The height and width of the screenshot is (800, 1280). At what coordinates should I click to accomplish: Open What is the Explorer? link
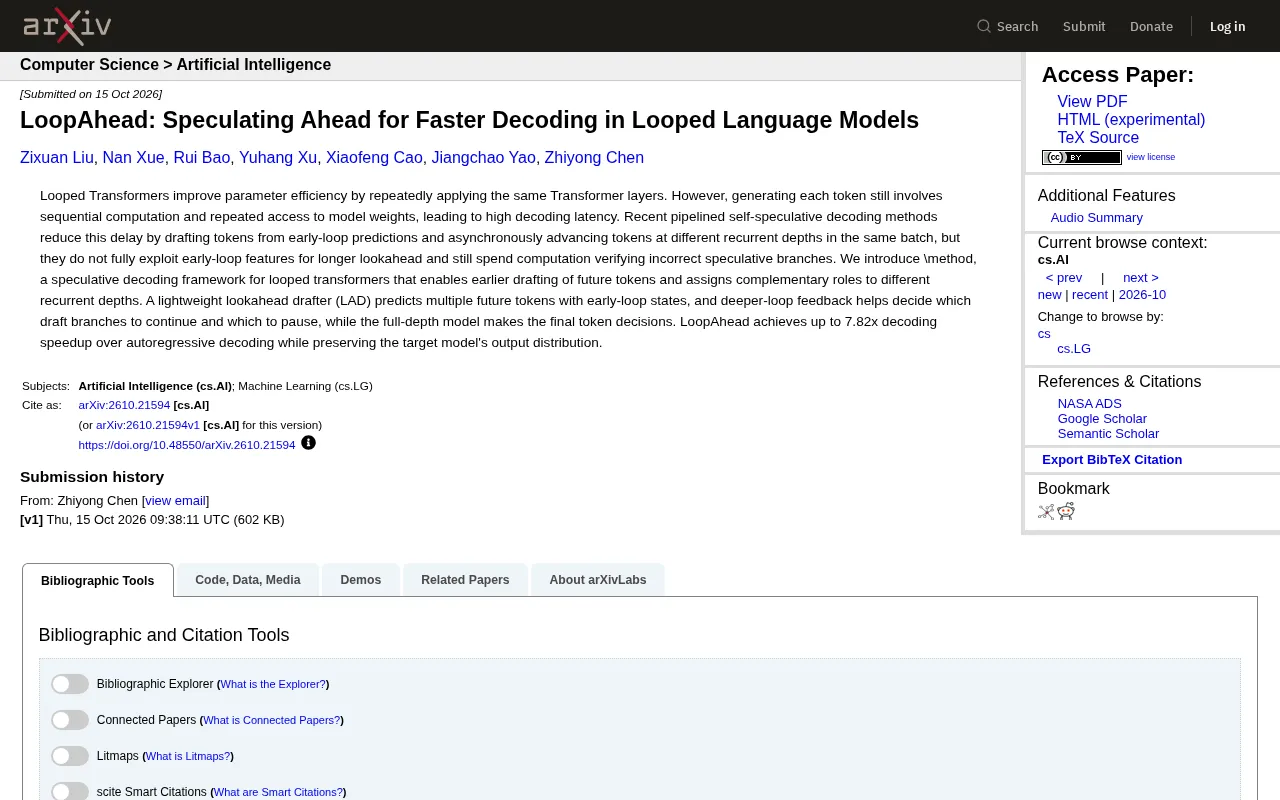pos(273,684)
